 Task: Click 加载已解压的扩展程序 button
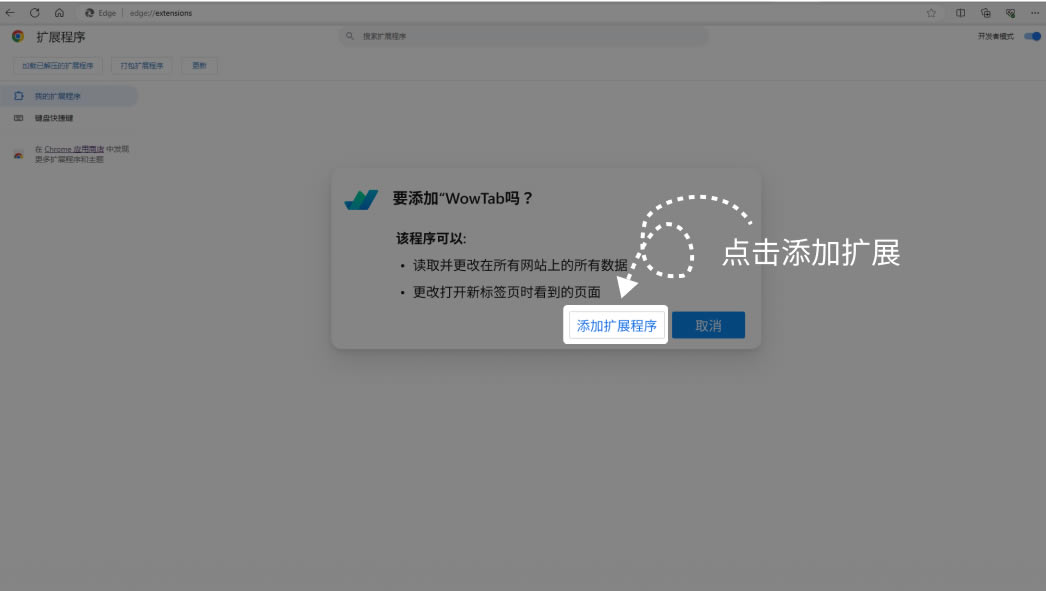coord(57,65)
